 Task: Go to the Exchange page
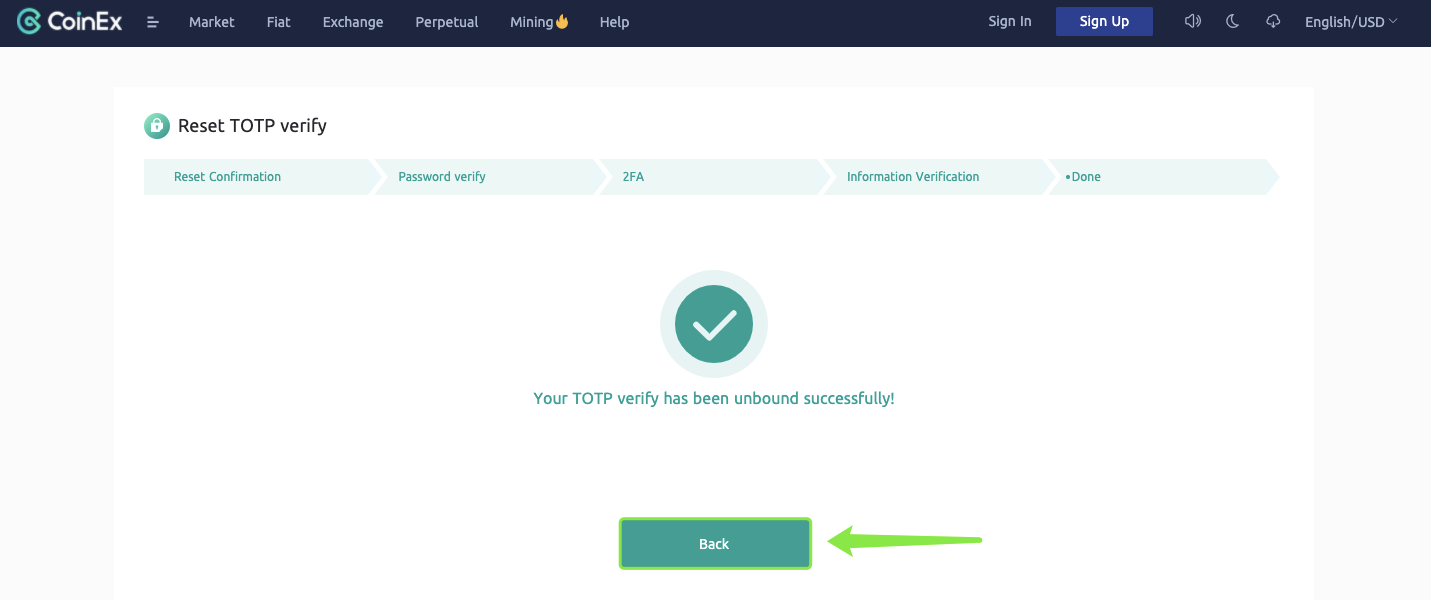[x=353, y=22]
